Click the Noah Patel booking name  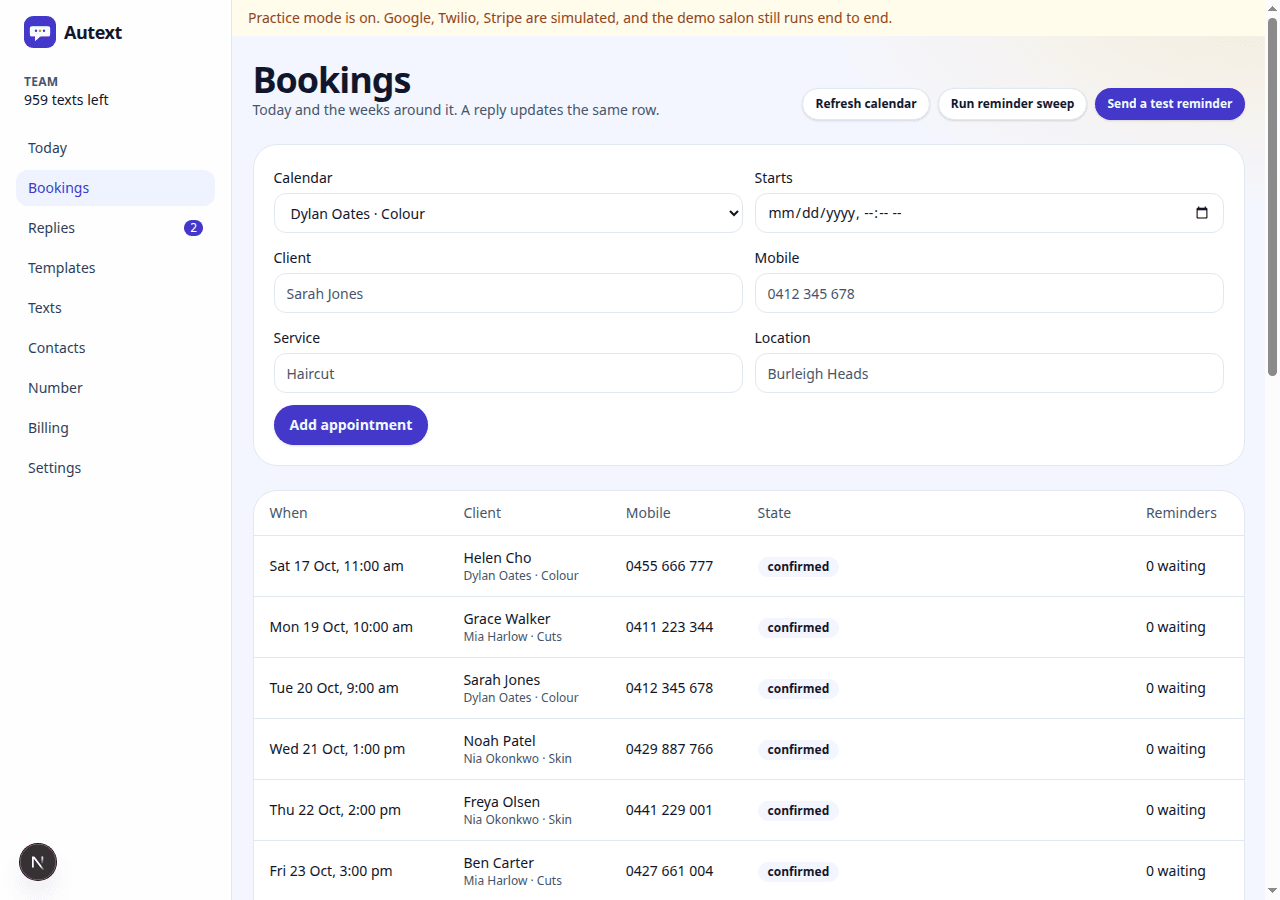tap(500, 741)
